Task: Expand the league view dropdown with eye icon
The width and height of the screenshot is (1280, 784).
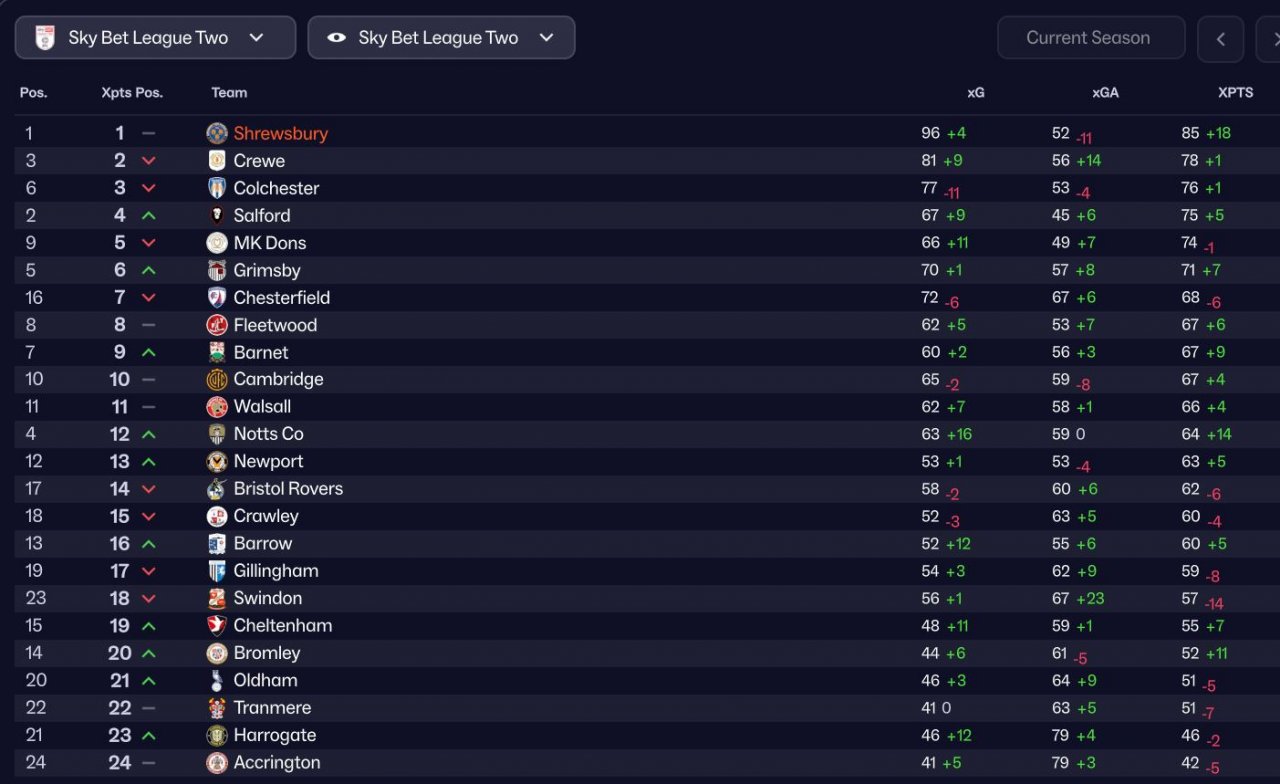Action: (x=441, y=38)
